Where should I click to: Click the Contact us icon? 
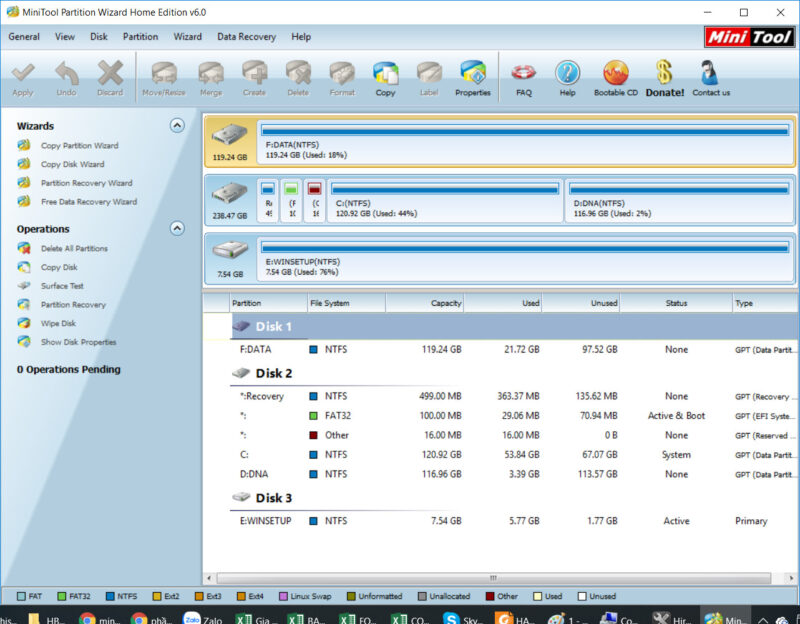[710, 77]
